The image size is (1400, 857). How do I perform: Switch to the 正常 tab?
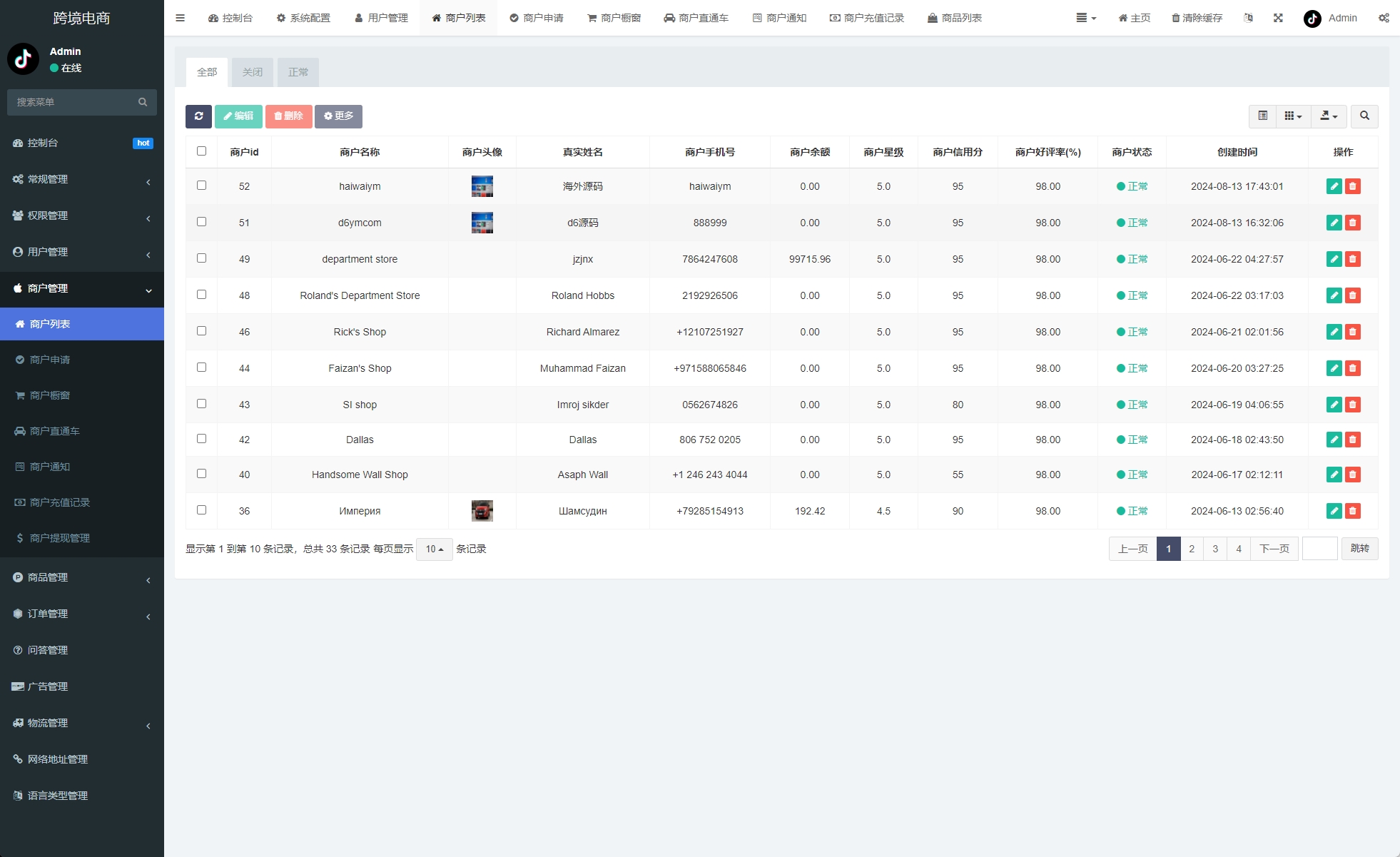coord(298,72)
